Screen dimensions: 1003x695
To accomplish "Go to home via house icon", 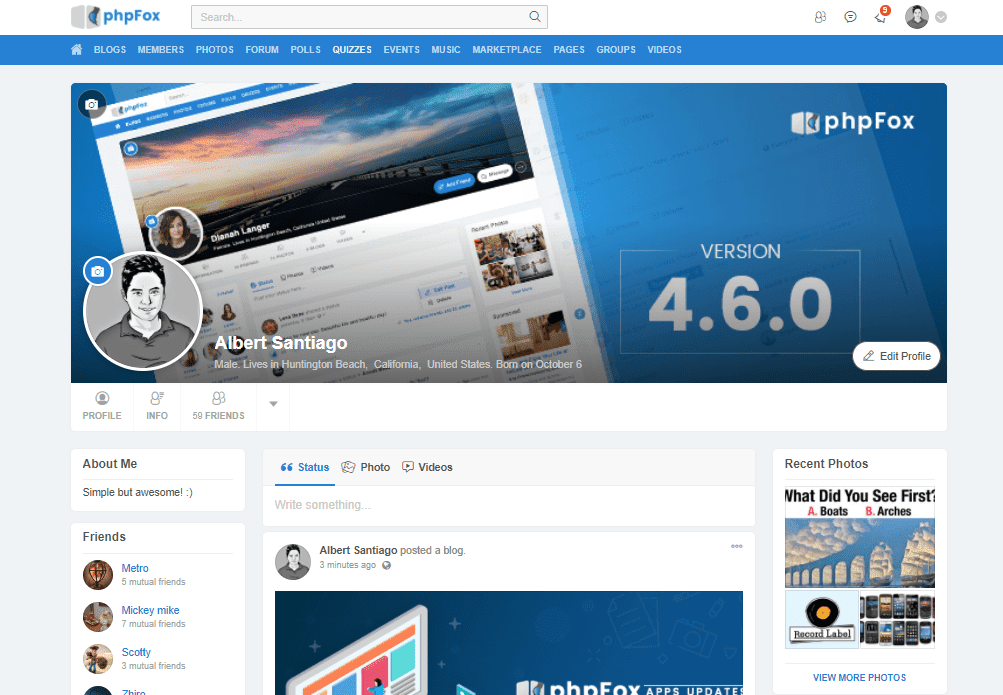I will tap(77, 49).
